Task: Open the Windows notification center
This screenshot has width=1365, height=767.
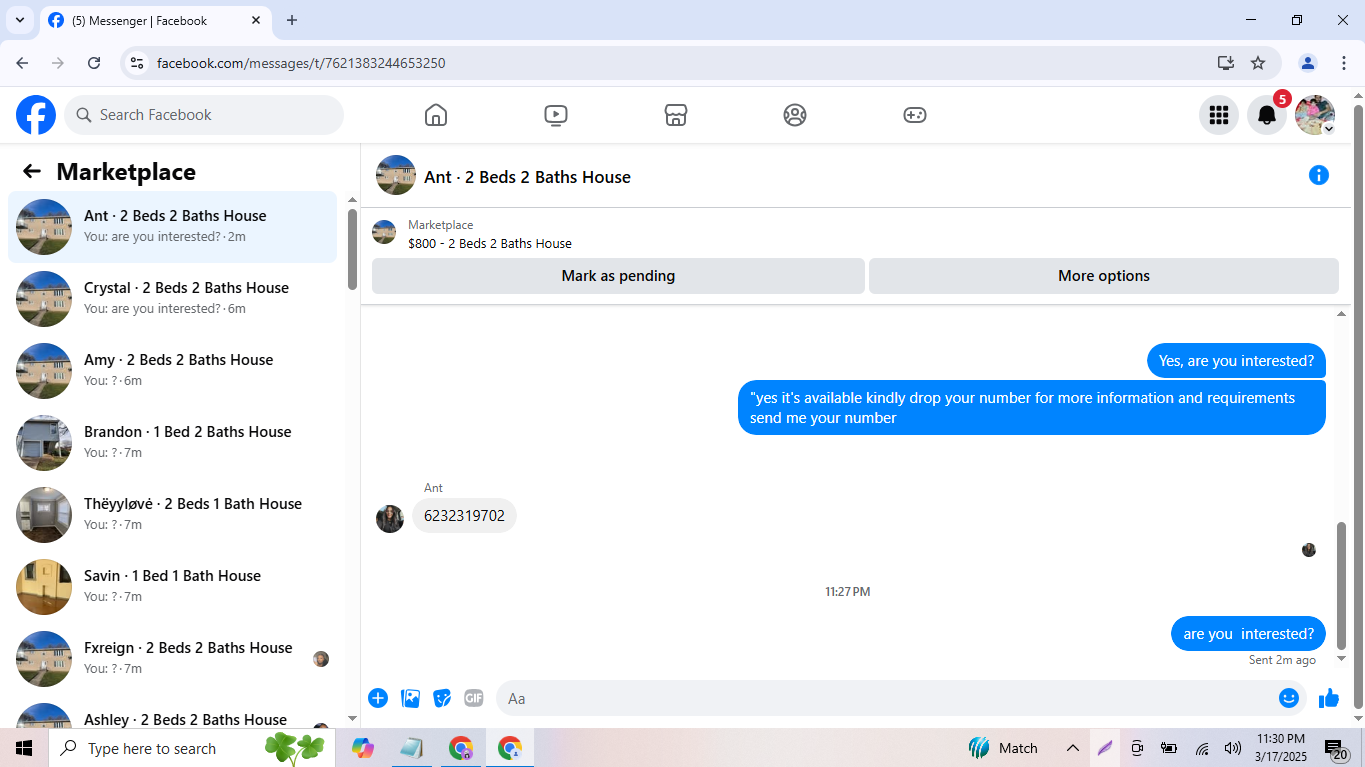Action: coord(1336,748)
